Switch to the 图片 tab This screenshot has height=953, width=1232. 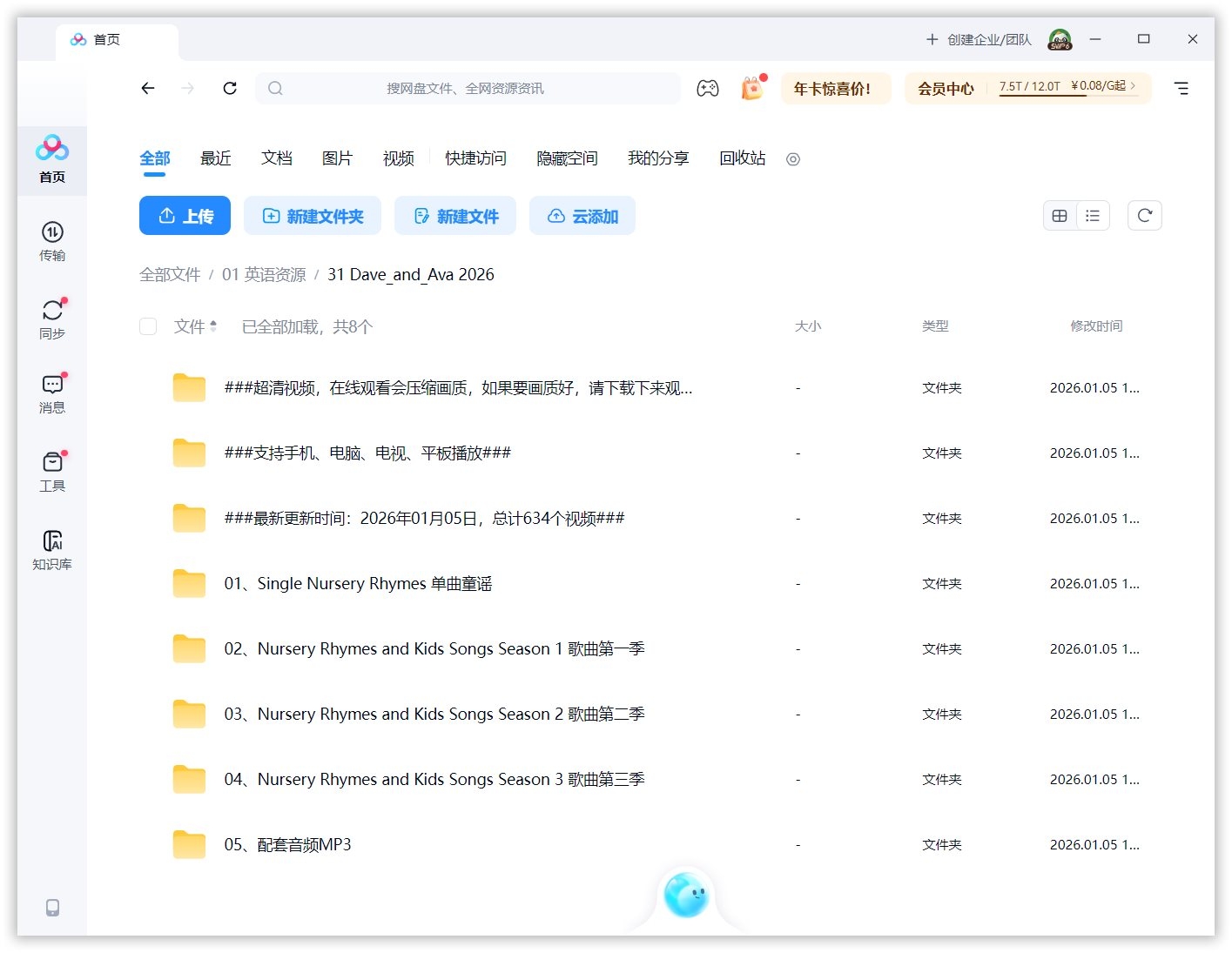(x=338, y=158)
